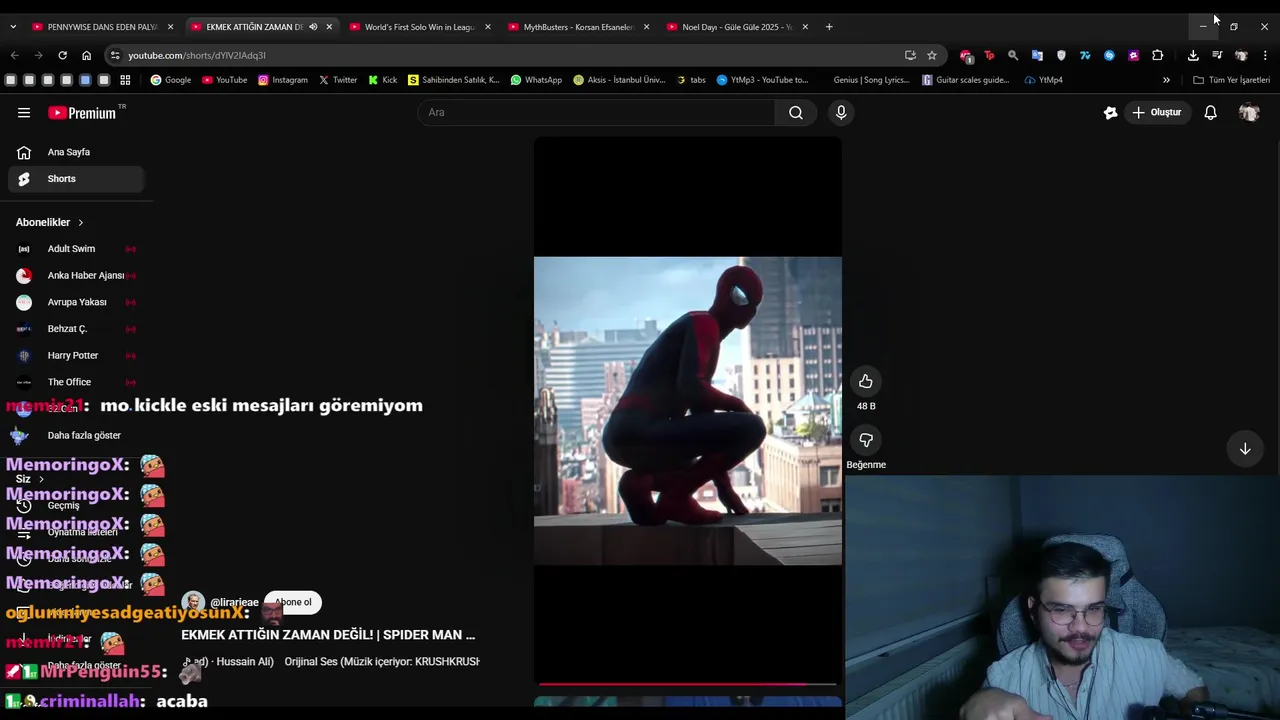This screenshot has height=720, width=1280.
Task: Open Ana Sayfa in the sidebar
Action: pos(76,152)
